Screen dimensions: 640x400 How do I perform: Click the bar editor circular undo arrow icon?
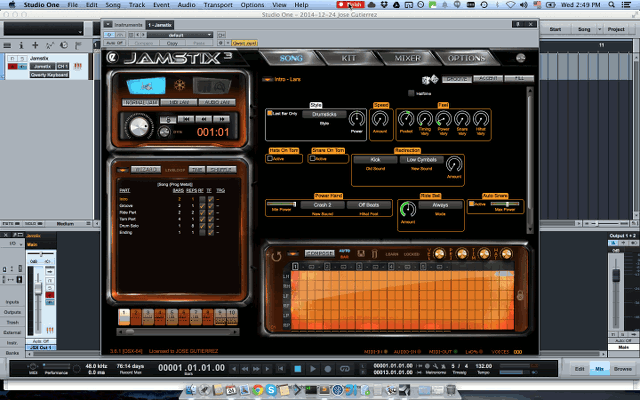(x=276, y=256)
